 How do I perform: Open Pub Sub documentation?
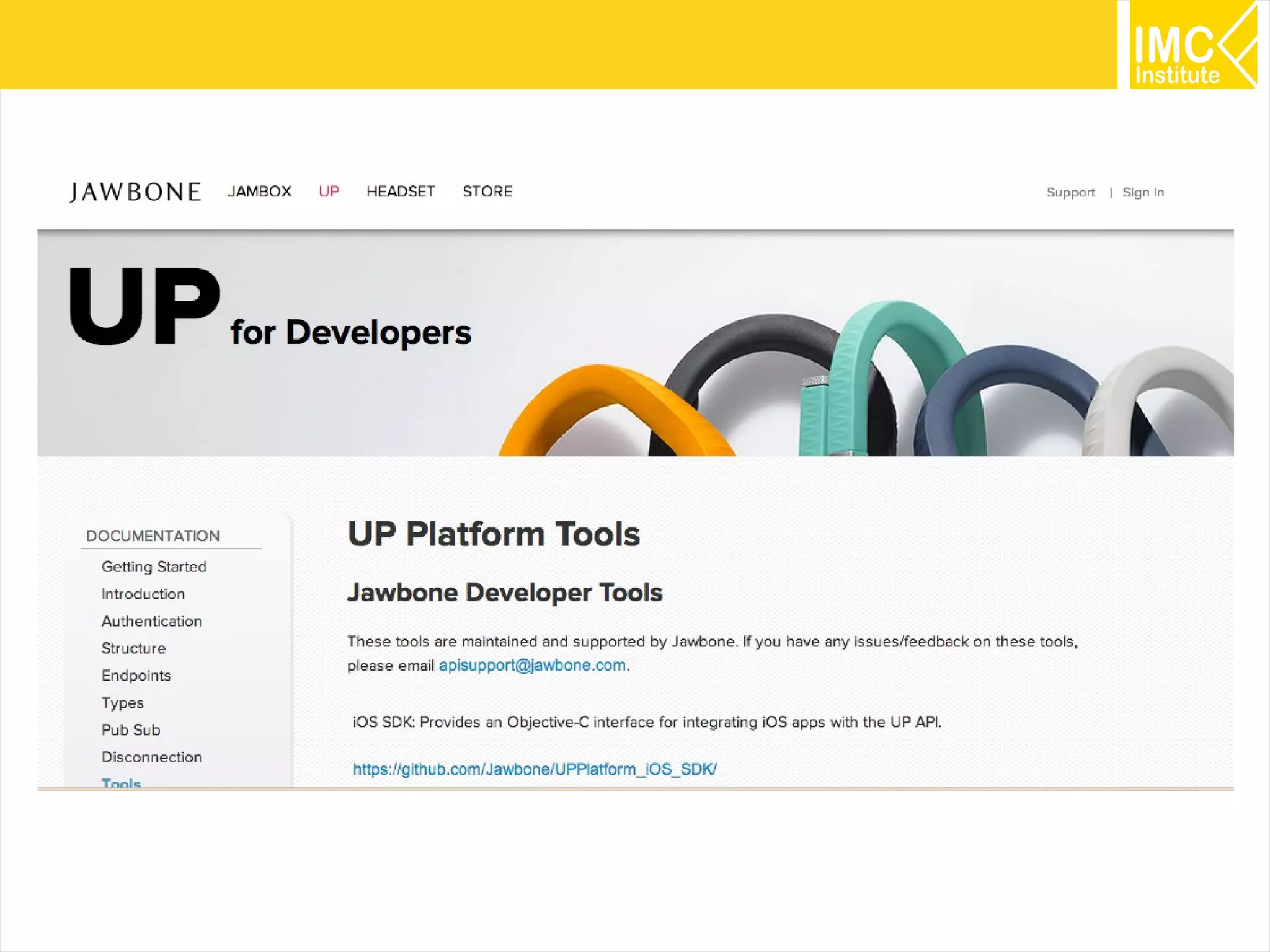(x=130, y=730)
